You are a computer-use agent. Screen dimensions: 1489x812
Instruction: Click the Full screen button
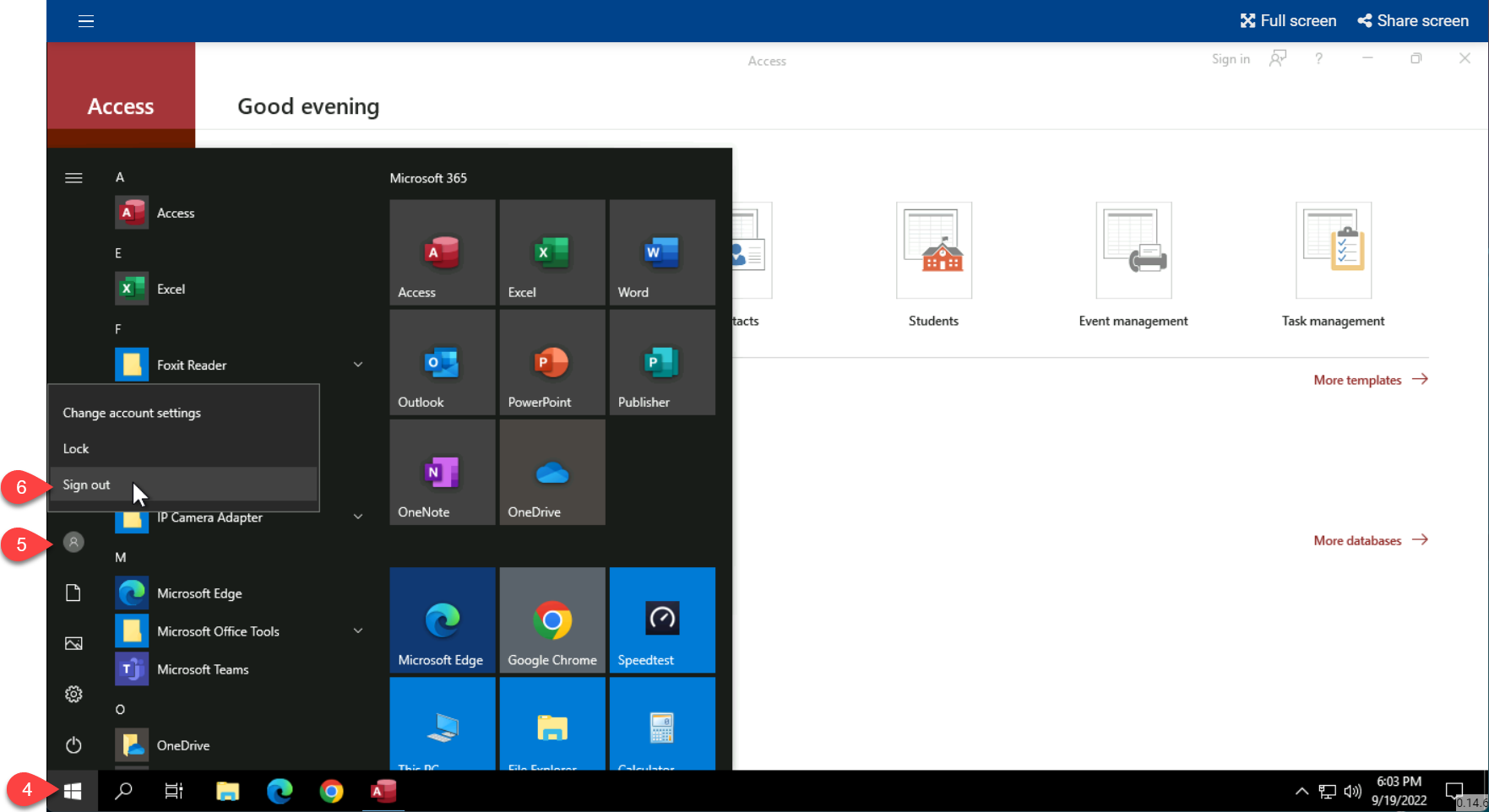[x=1288, y=21]
